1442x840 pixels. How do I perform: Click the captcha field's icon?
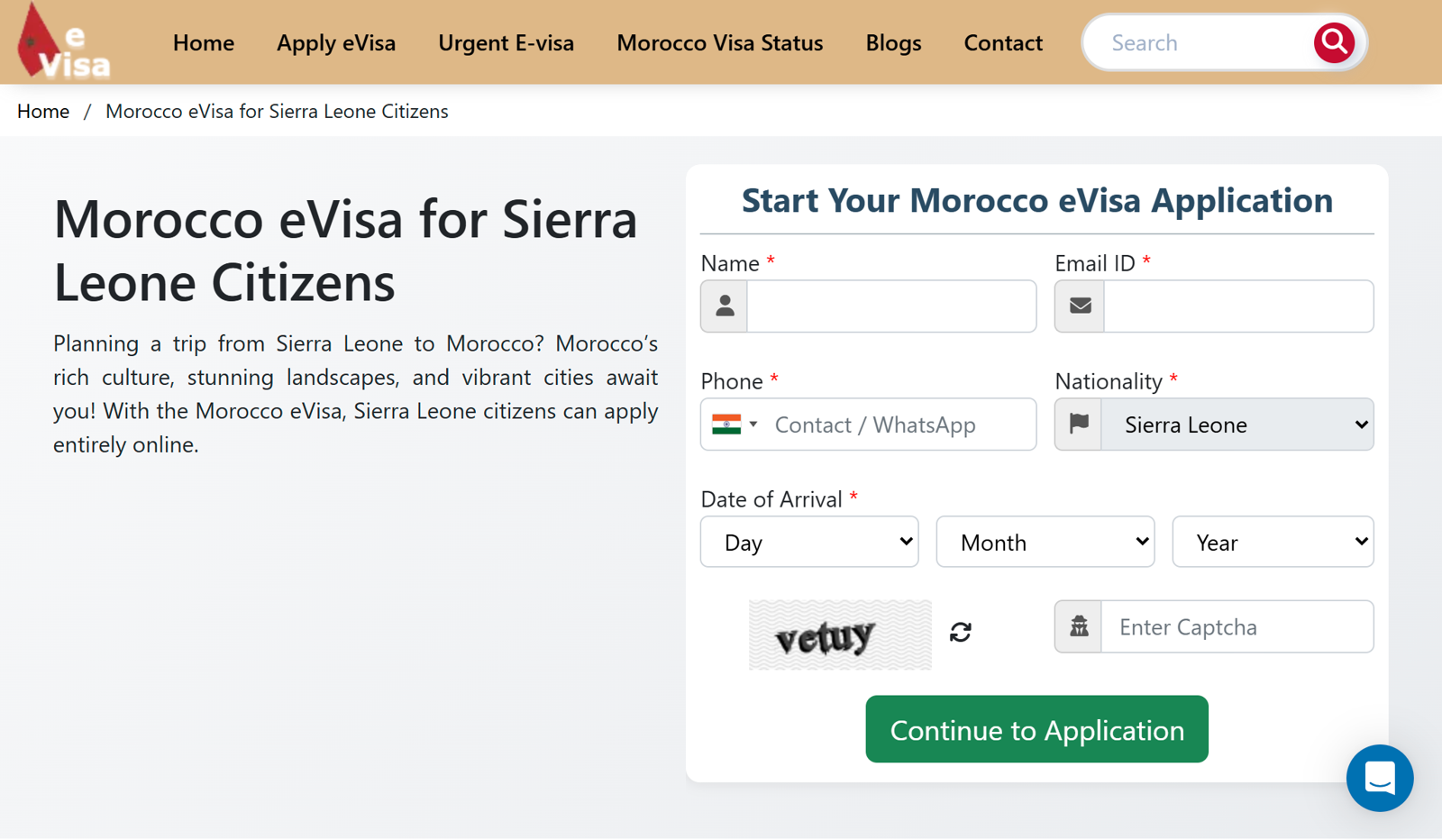point(1079,626)
